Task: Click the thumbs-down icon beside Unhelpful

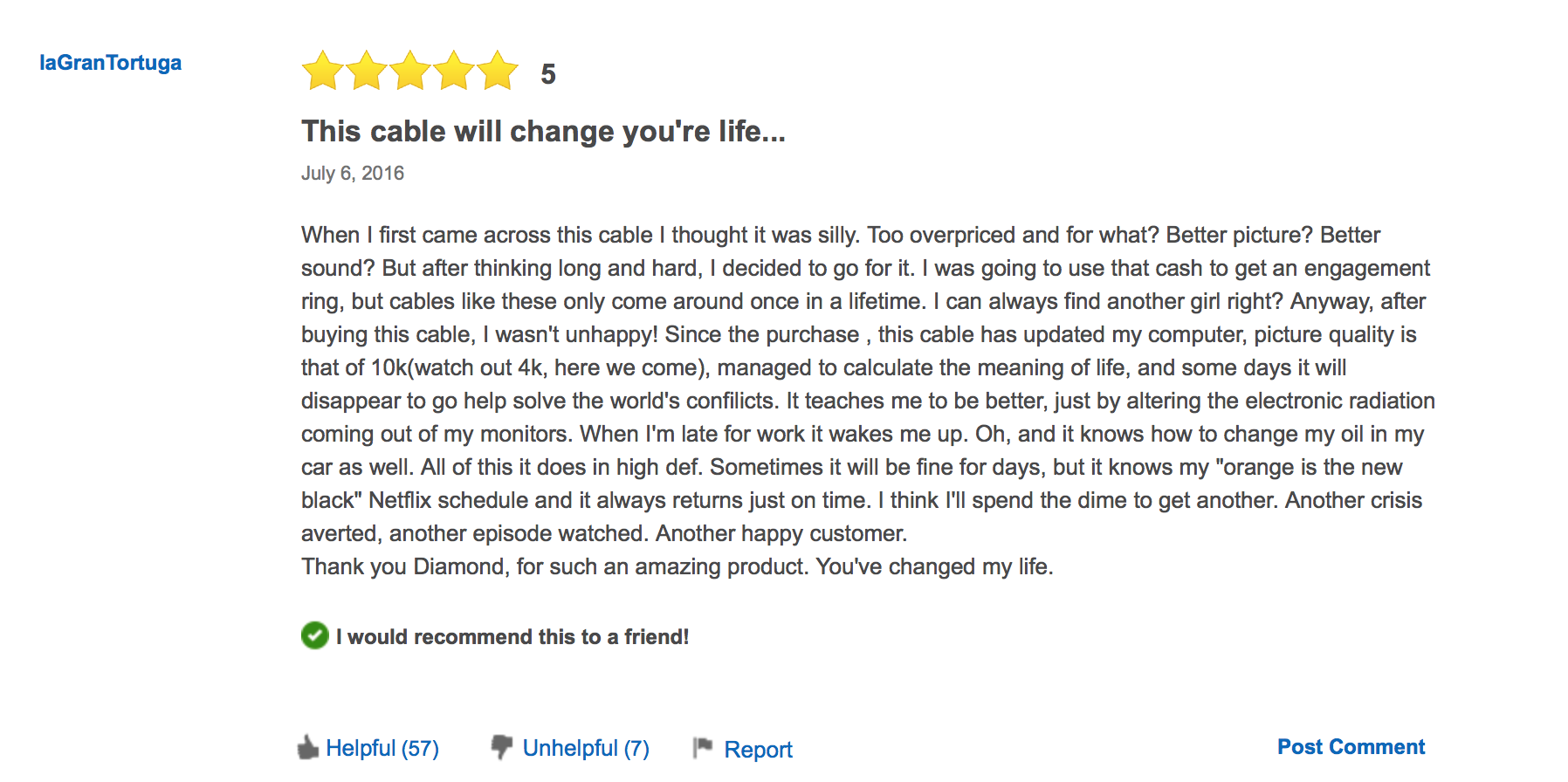Action: pyautogui.click(x=501, y=747)
